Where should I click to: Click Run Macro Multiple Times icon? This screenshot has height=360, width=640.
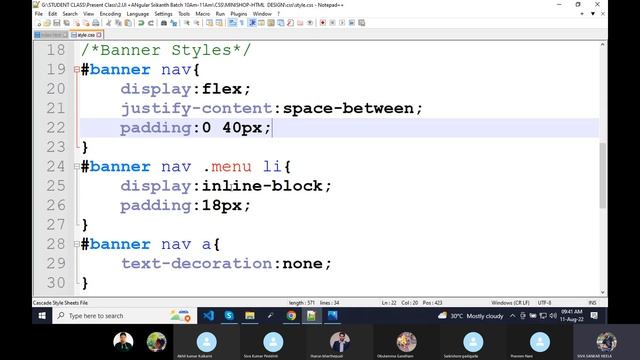tap(351, 23)
